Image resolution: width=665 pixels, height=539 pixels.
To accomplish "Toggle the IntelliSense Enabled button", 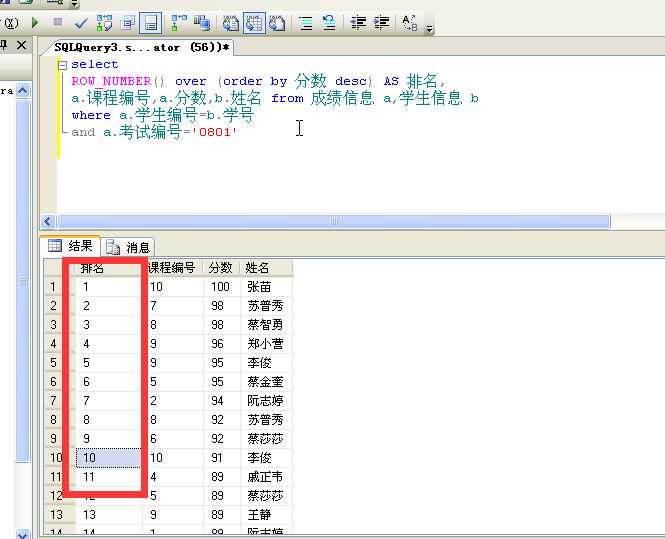I will (x=151, y=23).
